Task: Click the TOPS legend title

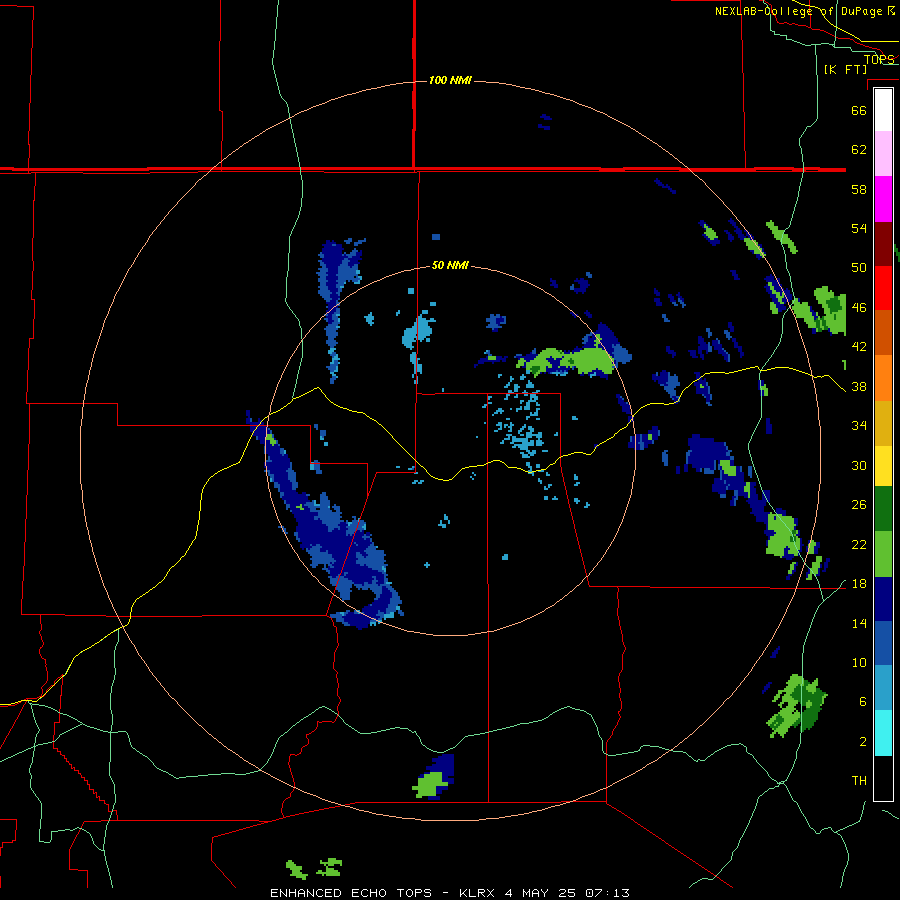Action: (x=879, y=59)
